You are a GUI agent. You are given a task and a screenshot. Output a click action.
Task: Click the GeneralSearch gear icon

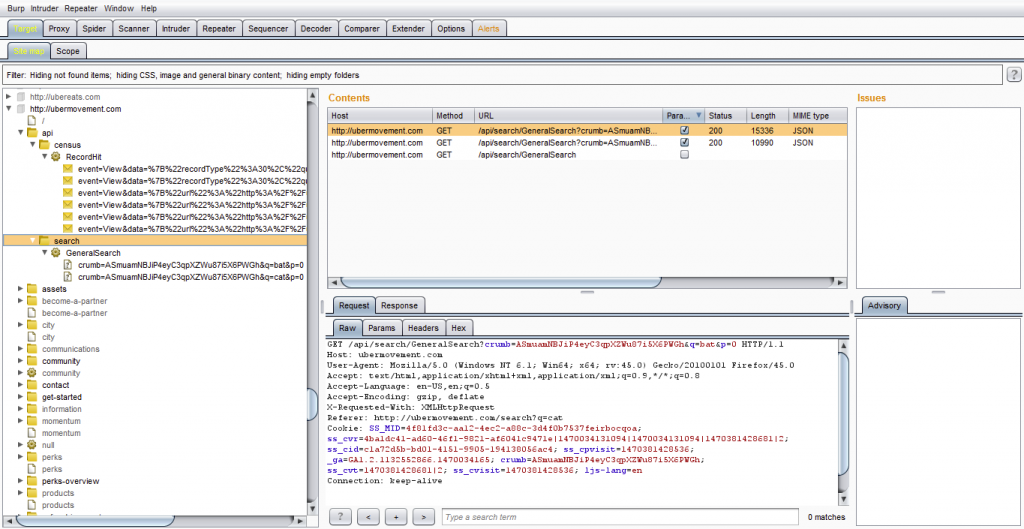(x=56, y=253)
